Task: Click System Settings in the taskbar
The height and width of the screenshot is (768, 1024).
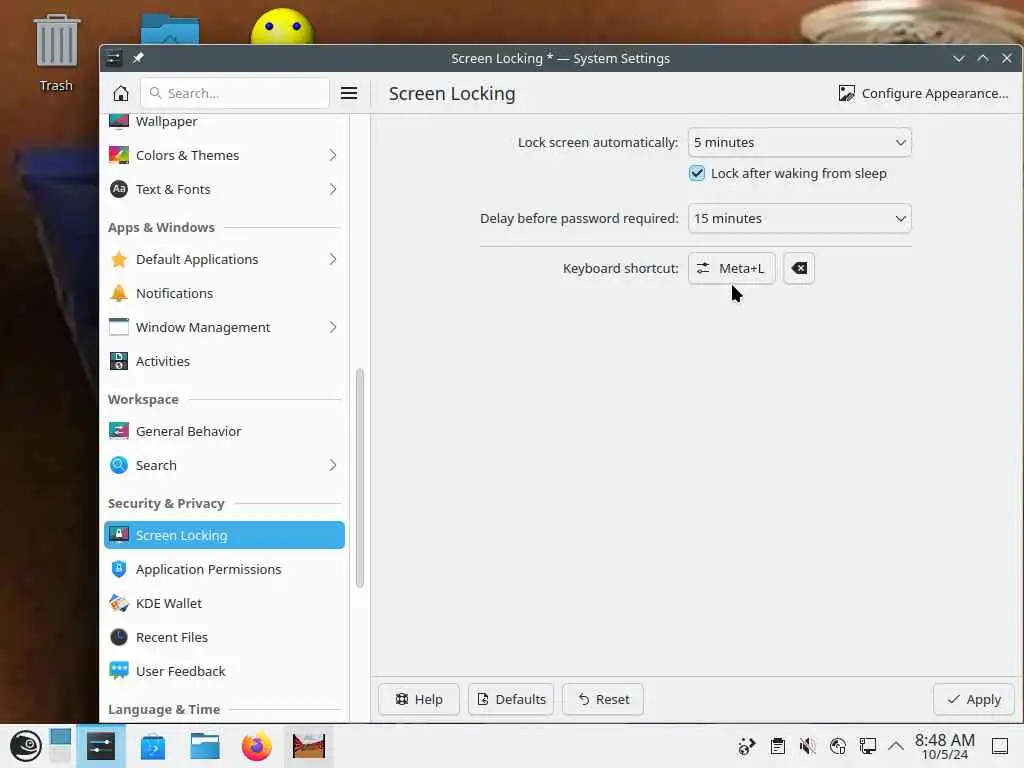Action: 101,746
